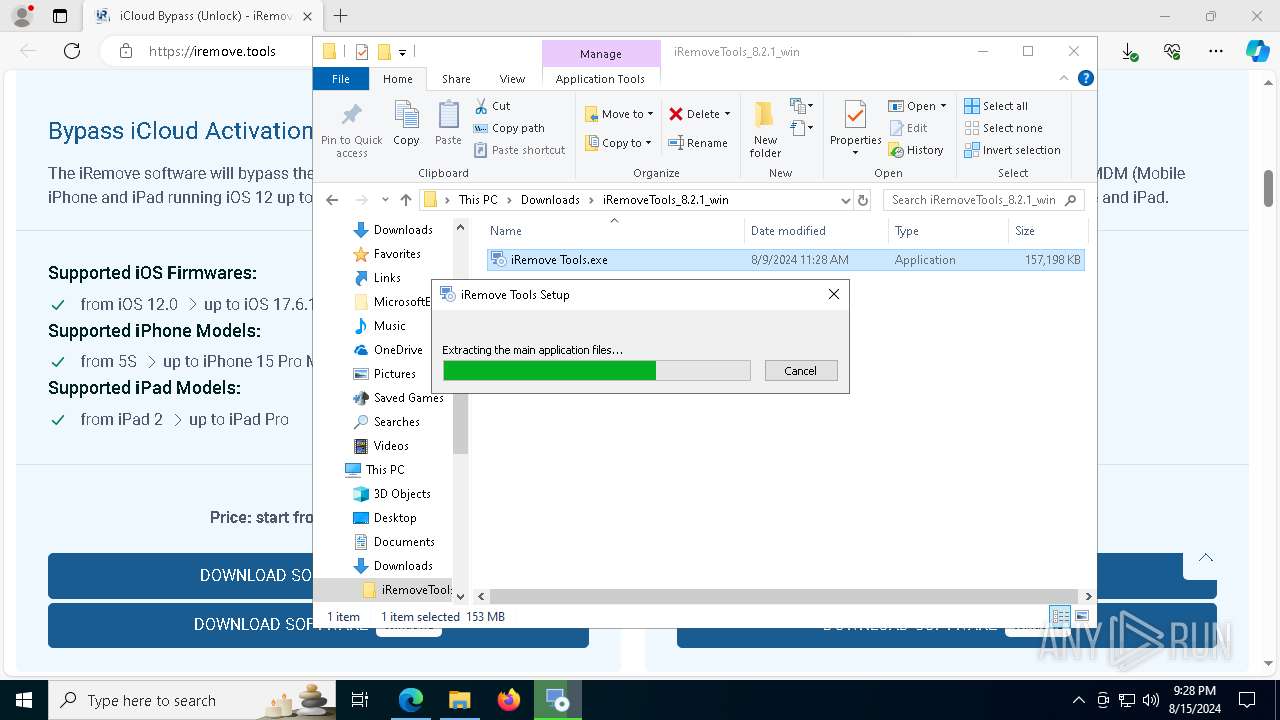Open Edge downloads icon in toolbar

pos(1129,51)
